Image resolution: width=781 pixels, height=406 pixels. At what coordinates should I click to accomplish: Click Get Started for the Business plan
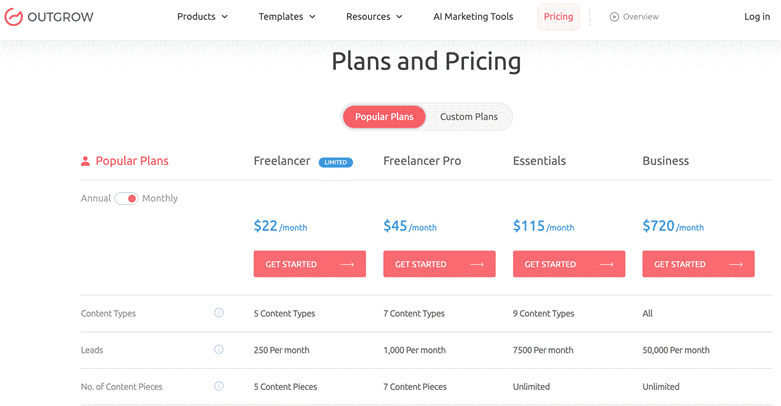point(698,264)
